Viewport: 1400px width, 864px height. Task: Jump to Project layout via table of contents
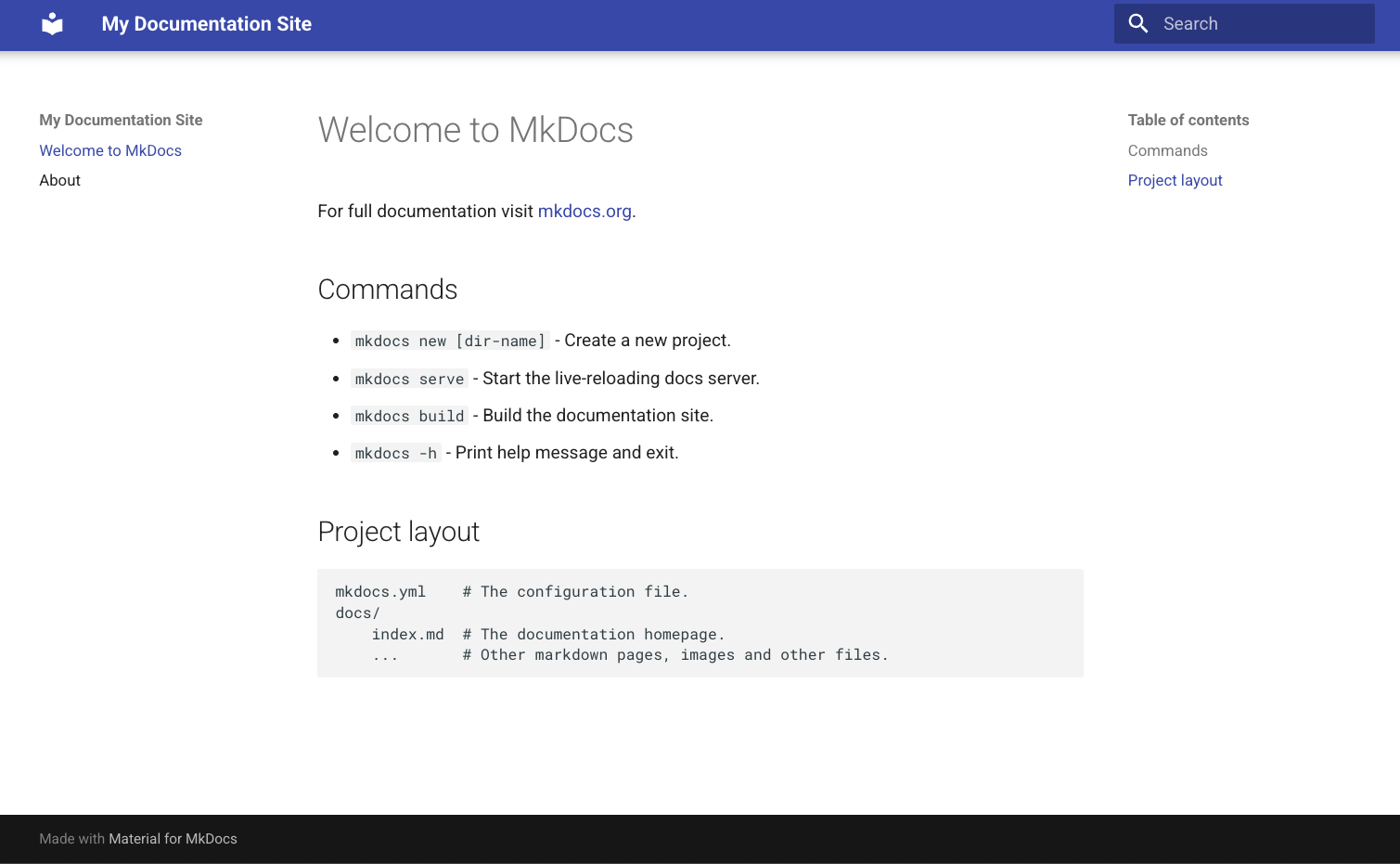click(1175, 180)
